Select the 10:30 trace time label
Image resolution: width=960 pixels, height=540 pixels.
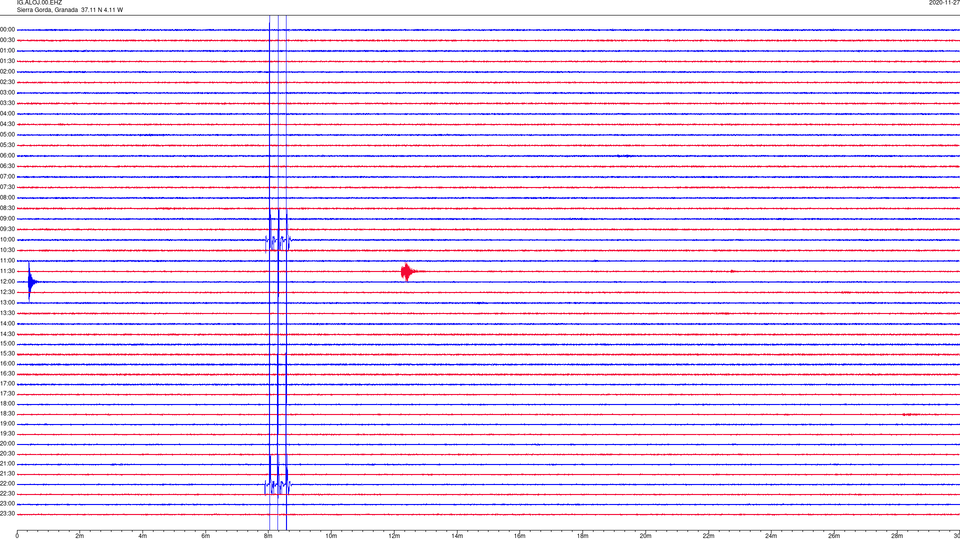click(x=7, y=250)
